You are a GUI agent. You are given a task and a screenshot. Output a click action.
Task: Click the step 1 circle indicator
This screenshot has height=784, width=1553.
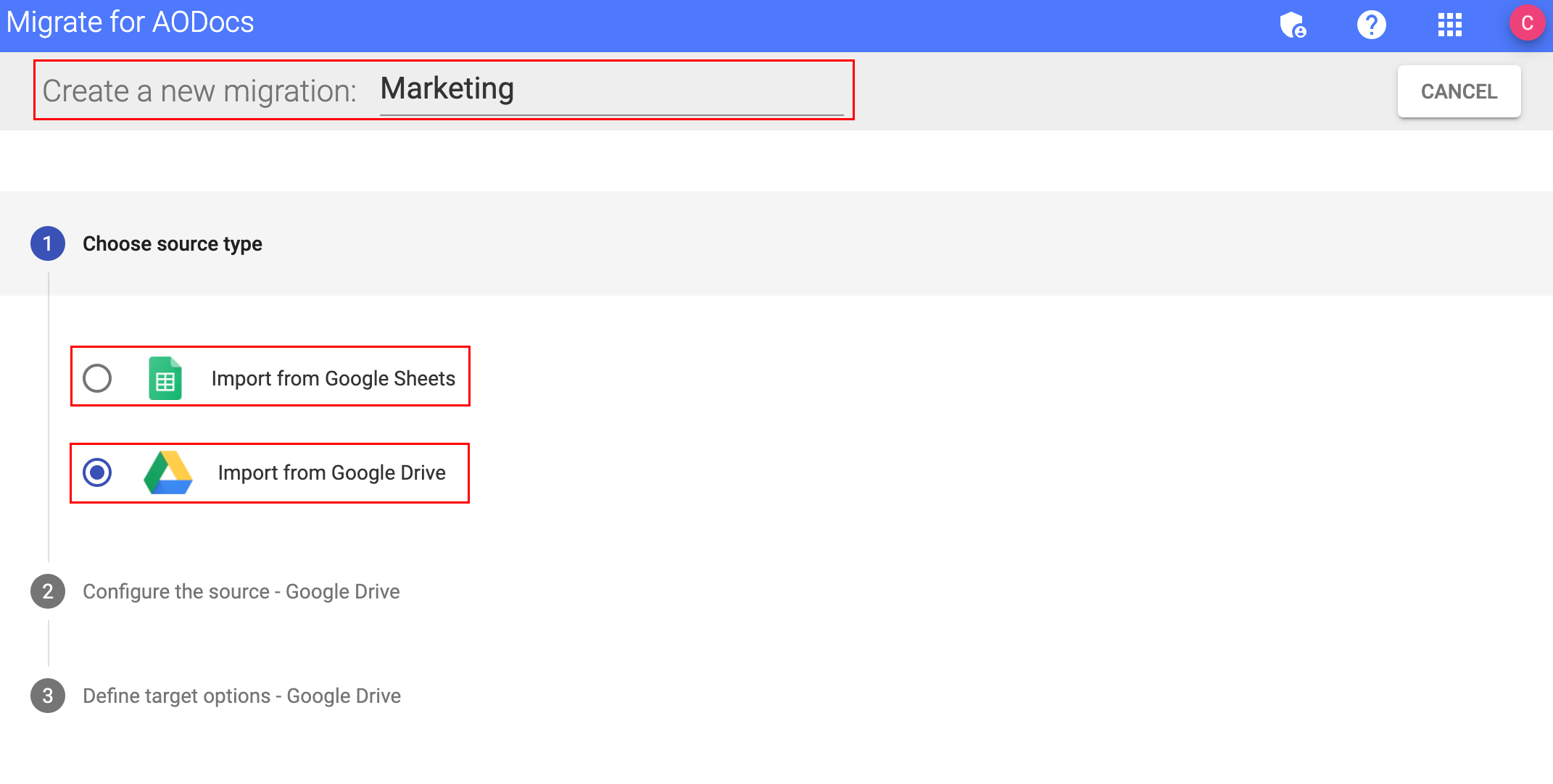pyautogui.click(x=47, y=243)
